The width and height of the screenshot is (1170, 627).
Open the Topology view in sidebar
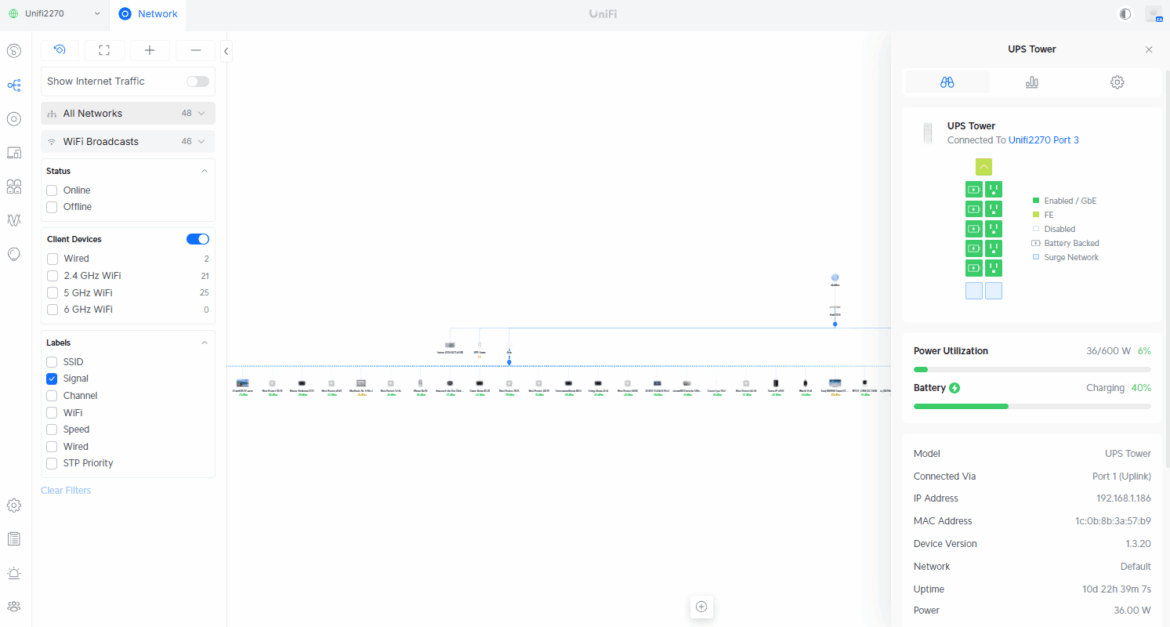(14, 85)
